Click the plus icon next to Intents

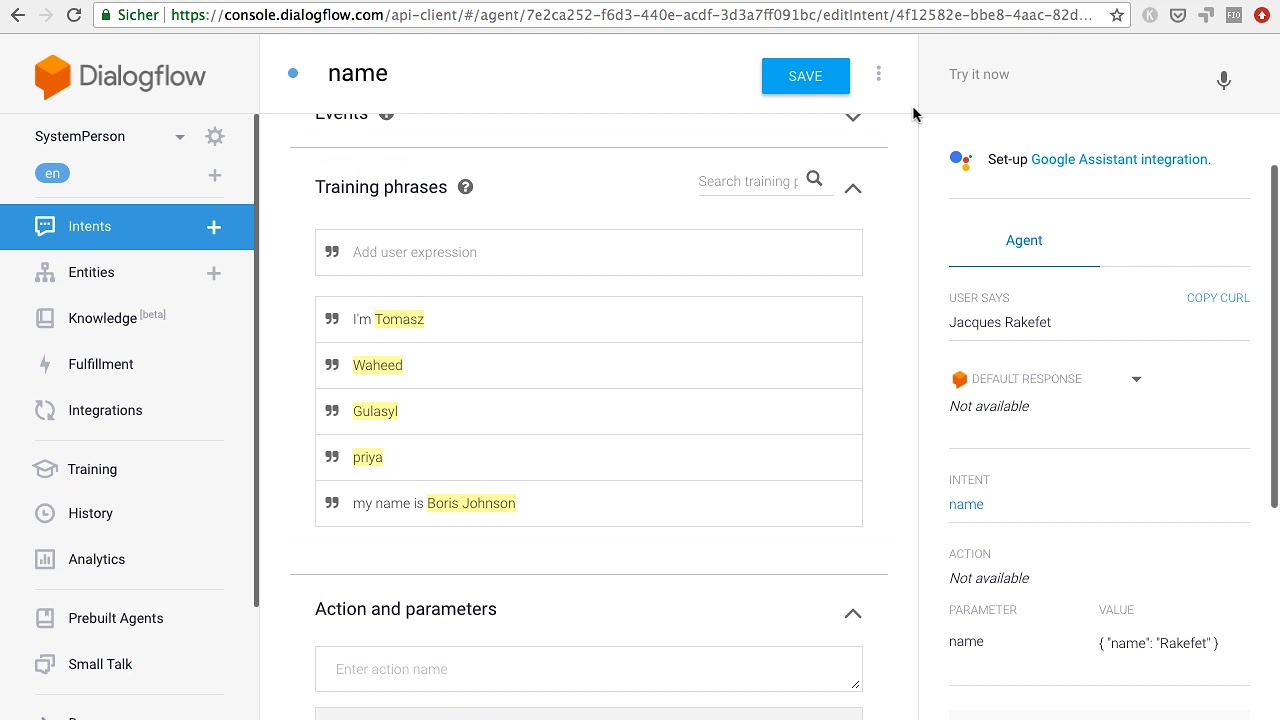click(214, 227)
